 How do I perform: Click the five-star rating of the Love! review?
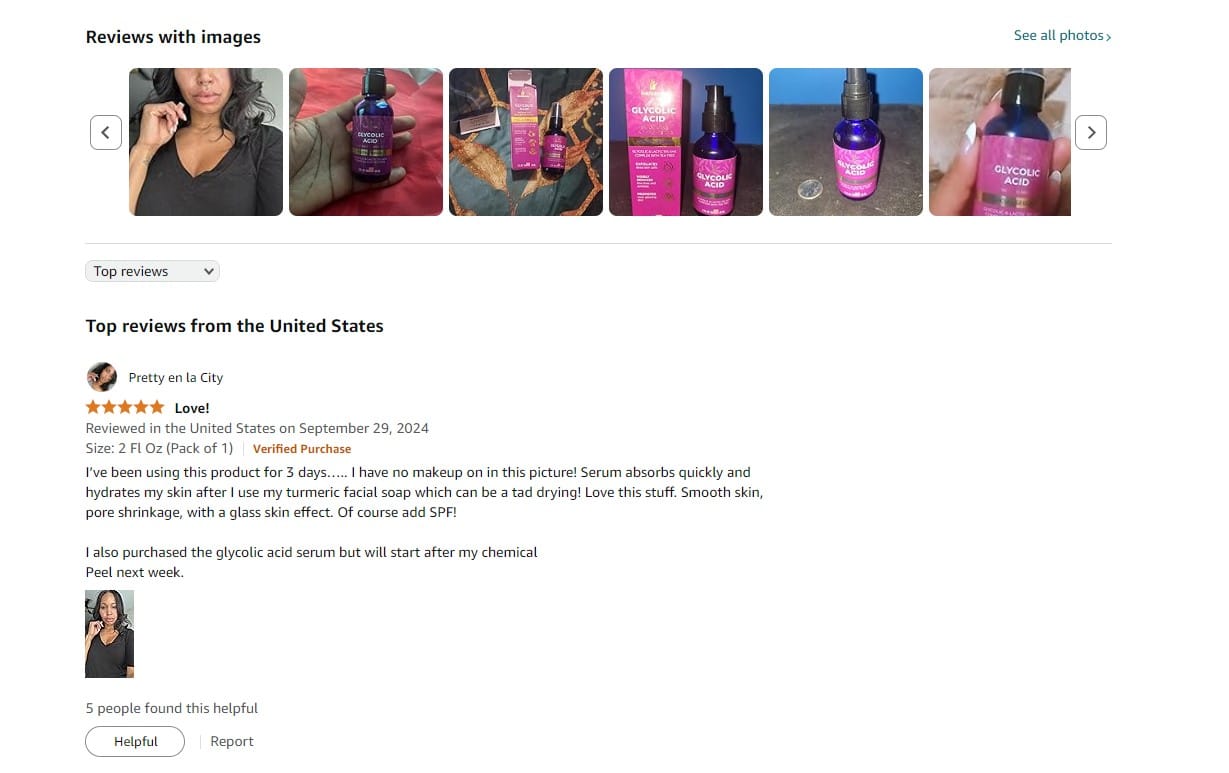click(x=125, y=407)
